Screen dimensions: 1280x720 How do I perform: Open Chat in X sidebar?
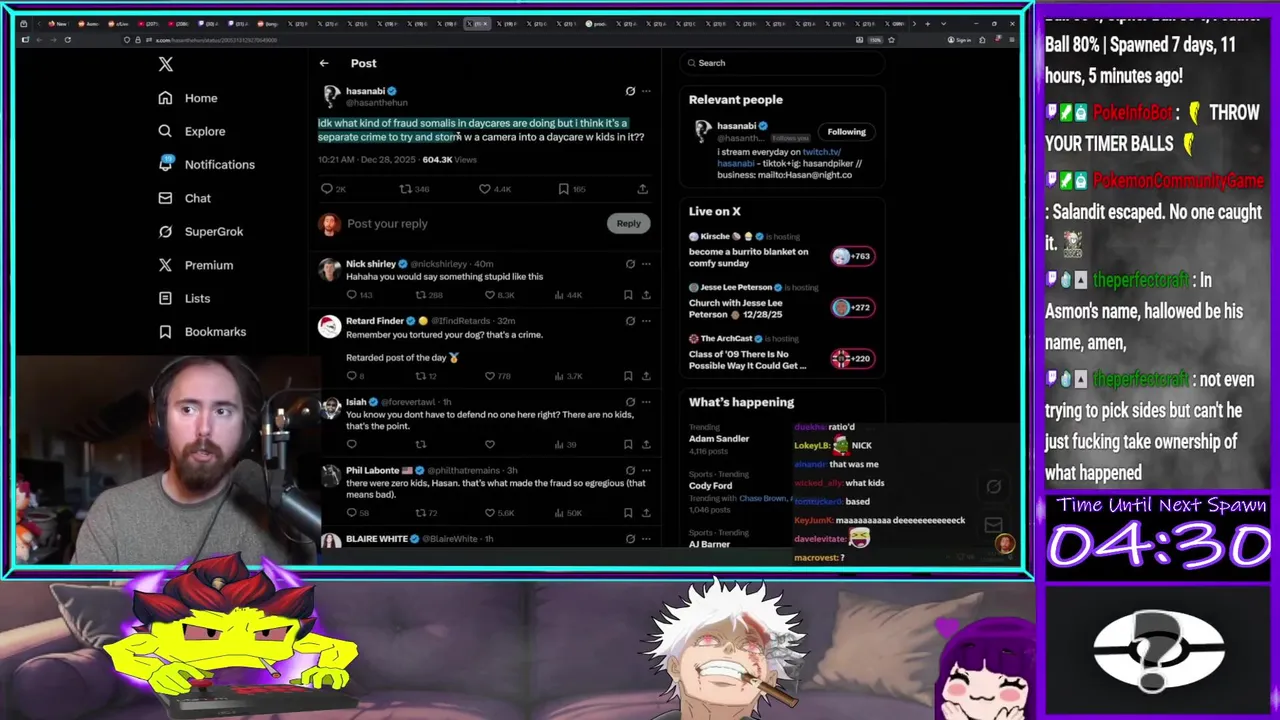[x=185, y=198]
